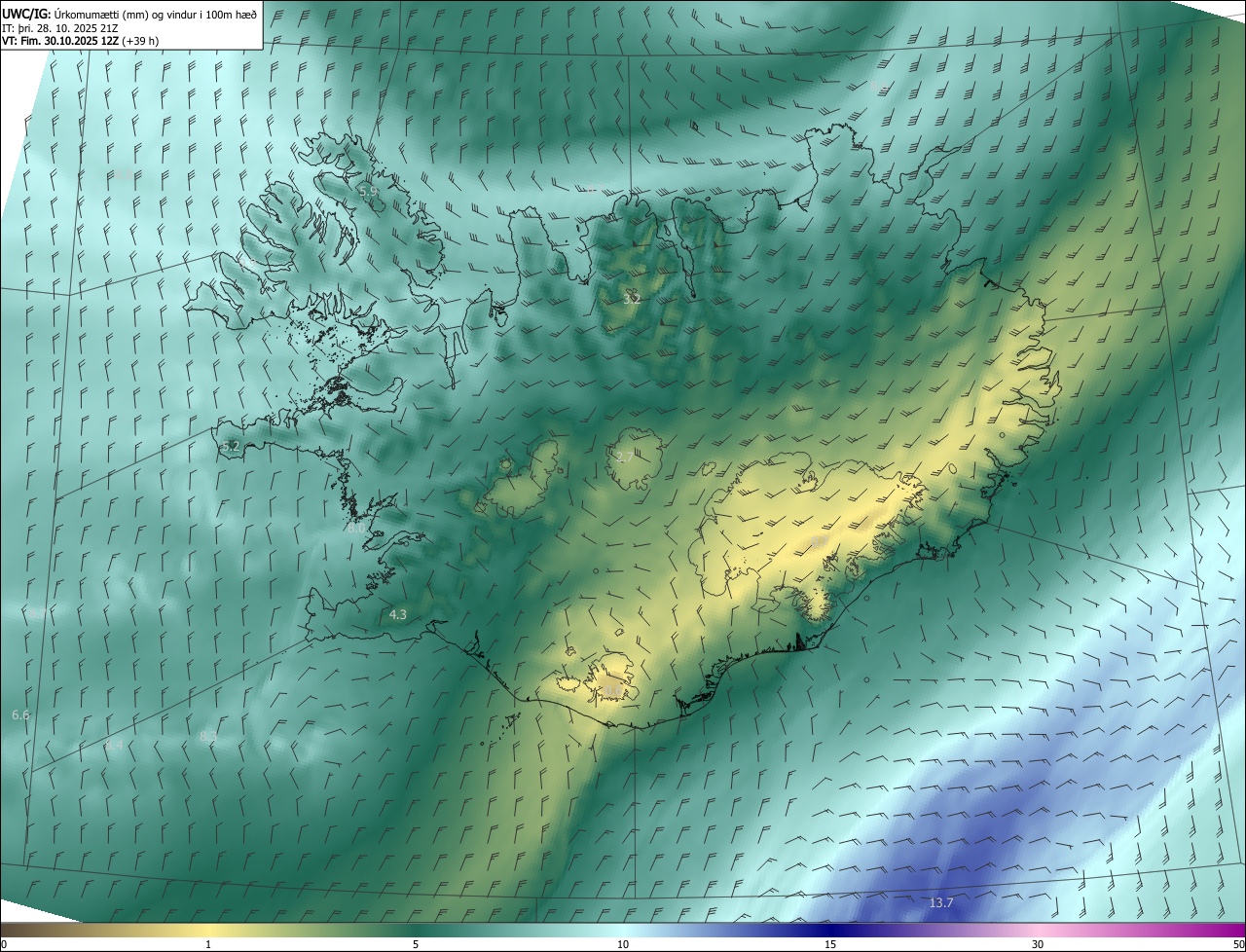The width and height of the screenshot is (1246, 952).
Task: Click the 13.7 value label in the southeast
Action: point(941,903)
